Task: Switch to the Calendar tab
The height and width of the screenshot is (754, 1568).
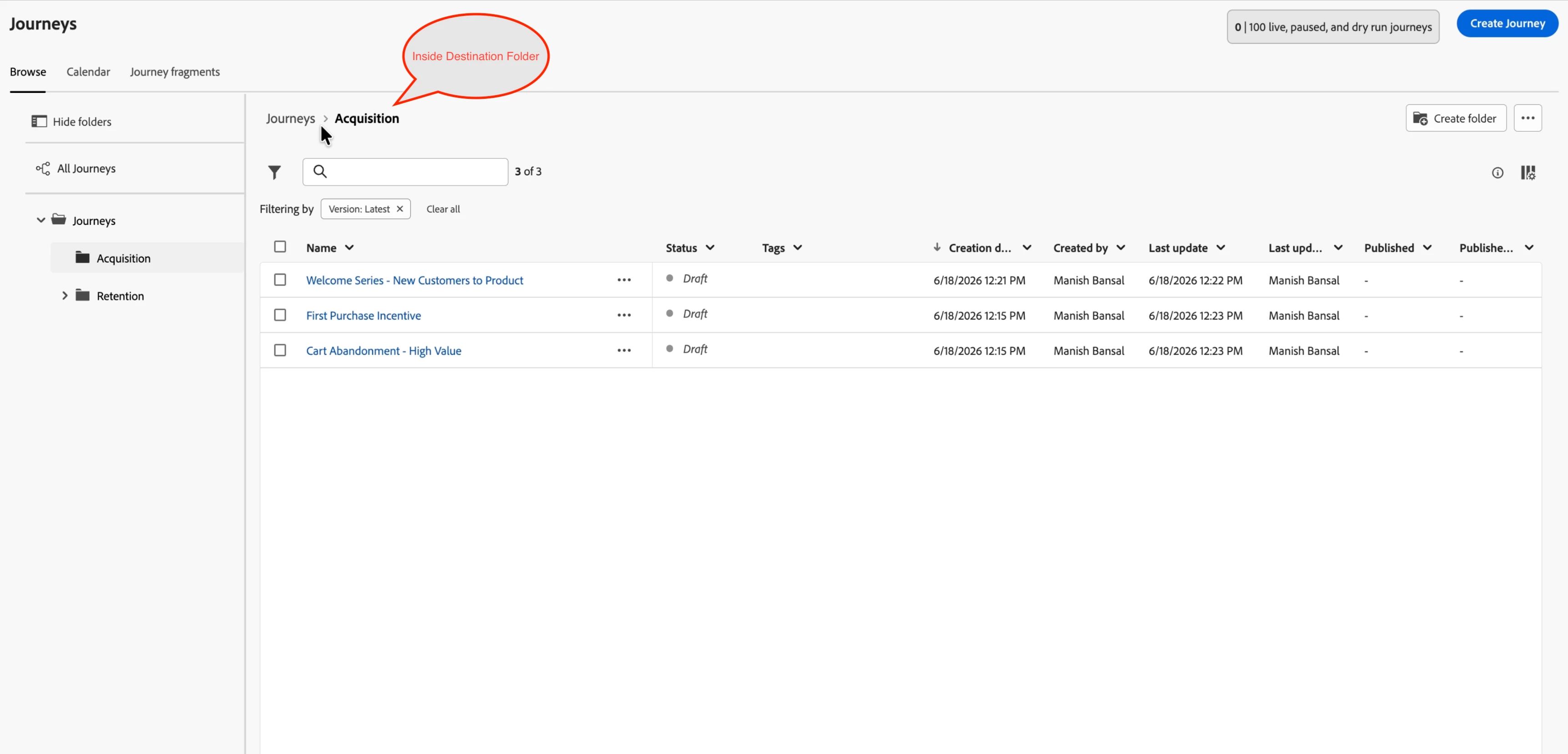Action: click(88, 71)
